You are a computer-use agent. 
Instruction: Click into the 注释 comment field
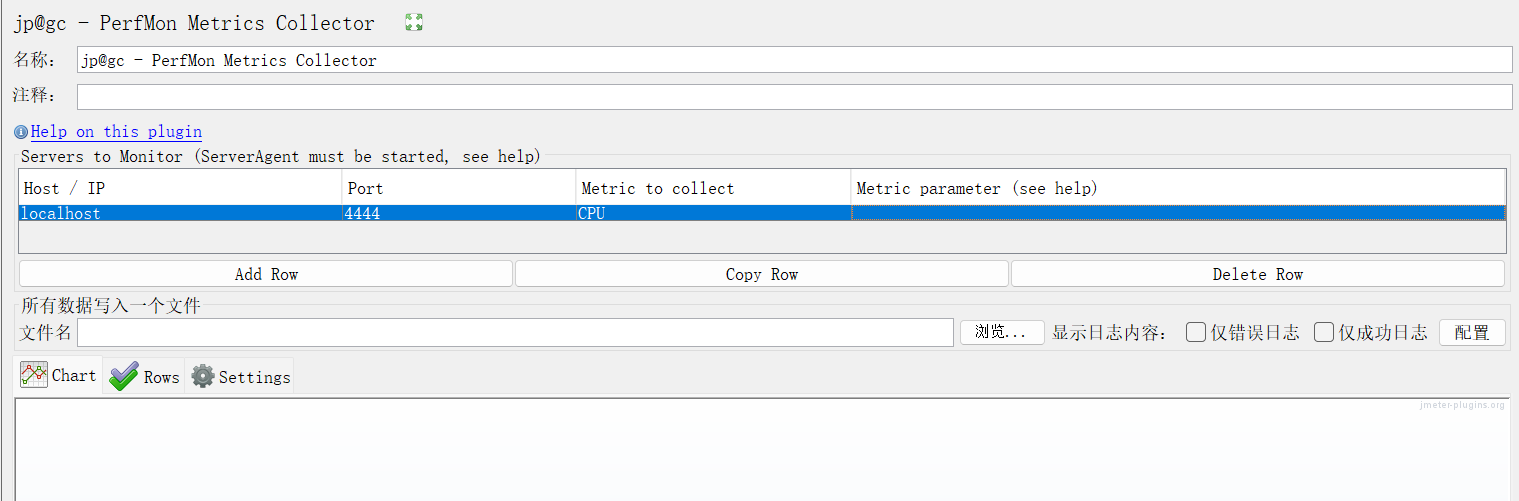pyautogui.click(x=794, y=97)
